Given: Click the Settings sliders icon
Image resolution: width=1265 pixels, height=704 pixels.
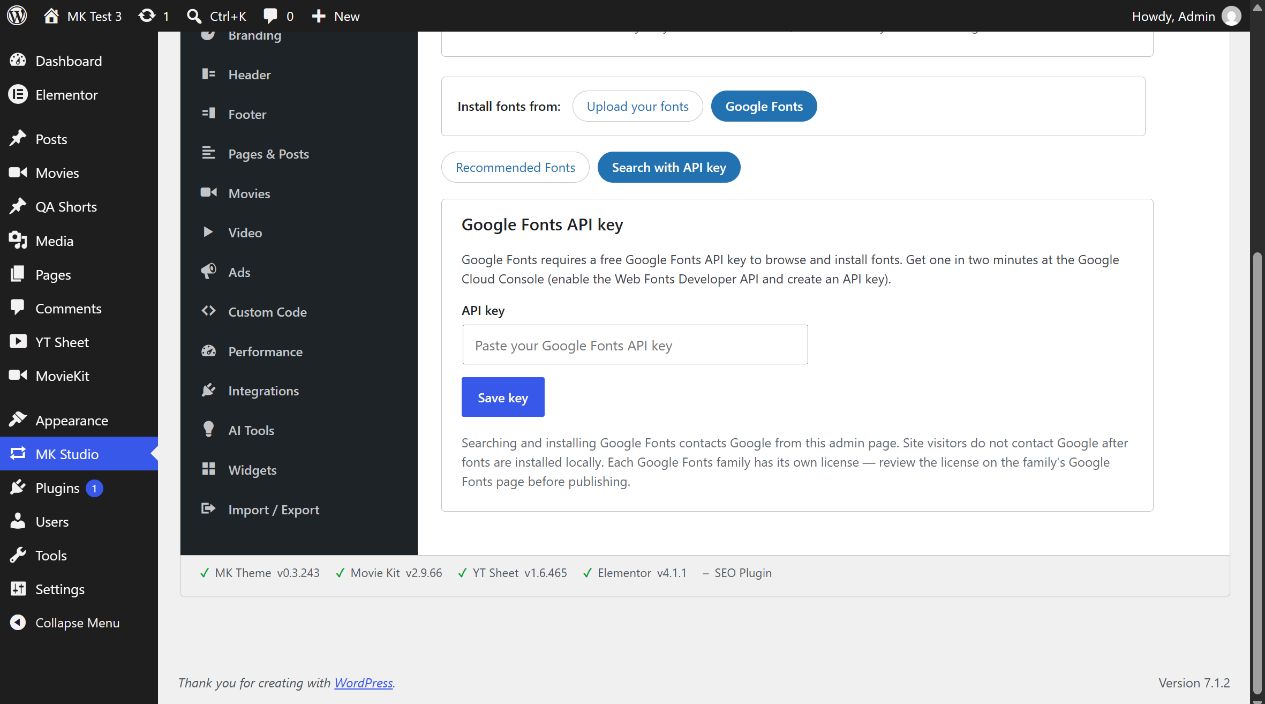Looking at the screenshot, I should click(x=17, y=590).
